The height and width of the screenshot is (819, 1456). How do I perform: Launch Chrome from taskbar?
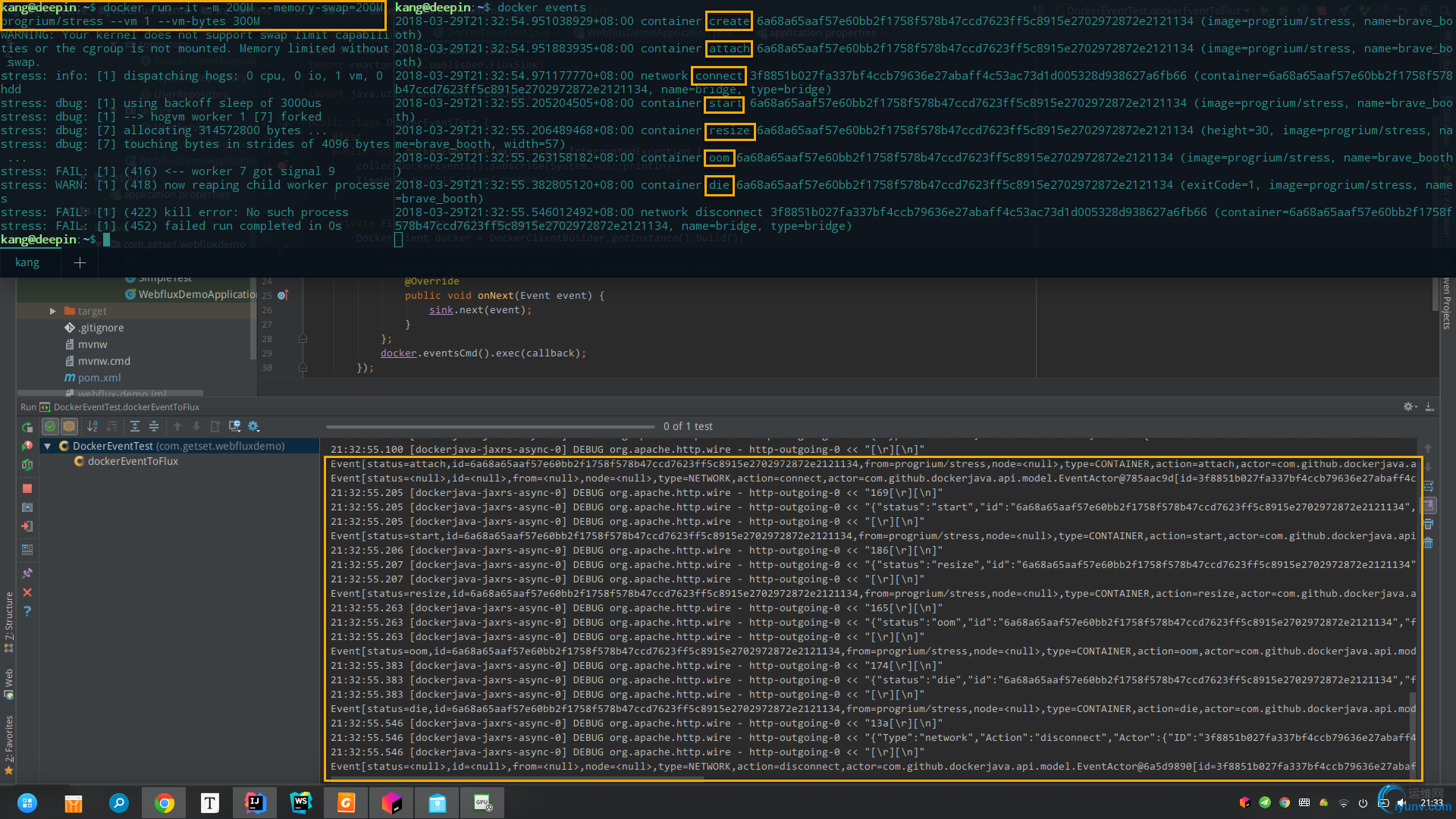164,802
